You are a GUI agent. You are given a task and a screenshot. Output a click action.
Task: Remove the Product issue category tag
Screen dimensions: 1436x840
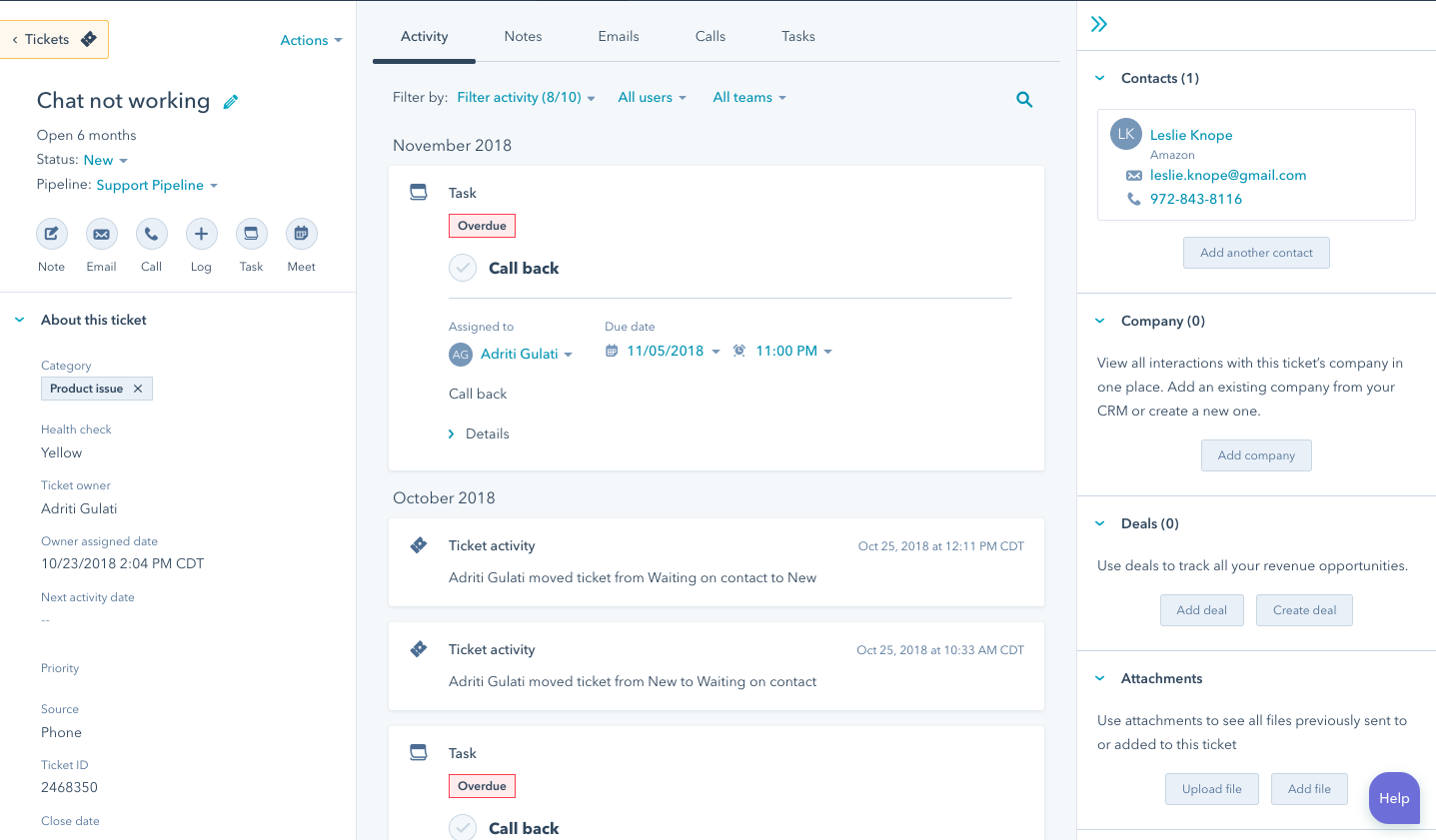pos(138,389)
